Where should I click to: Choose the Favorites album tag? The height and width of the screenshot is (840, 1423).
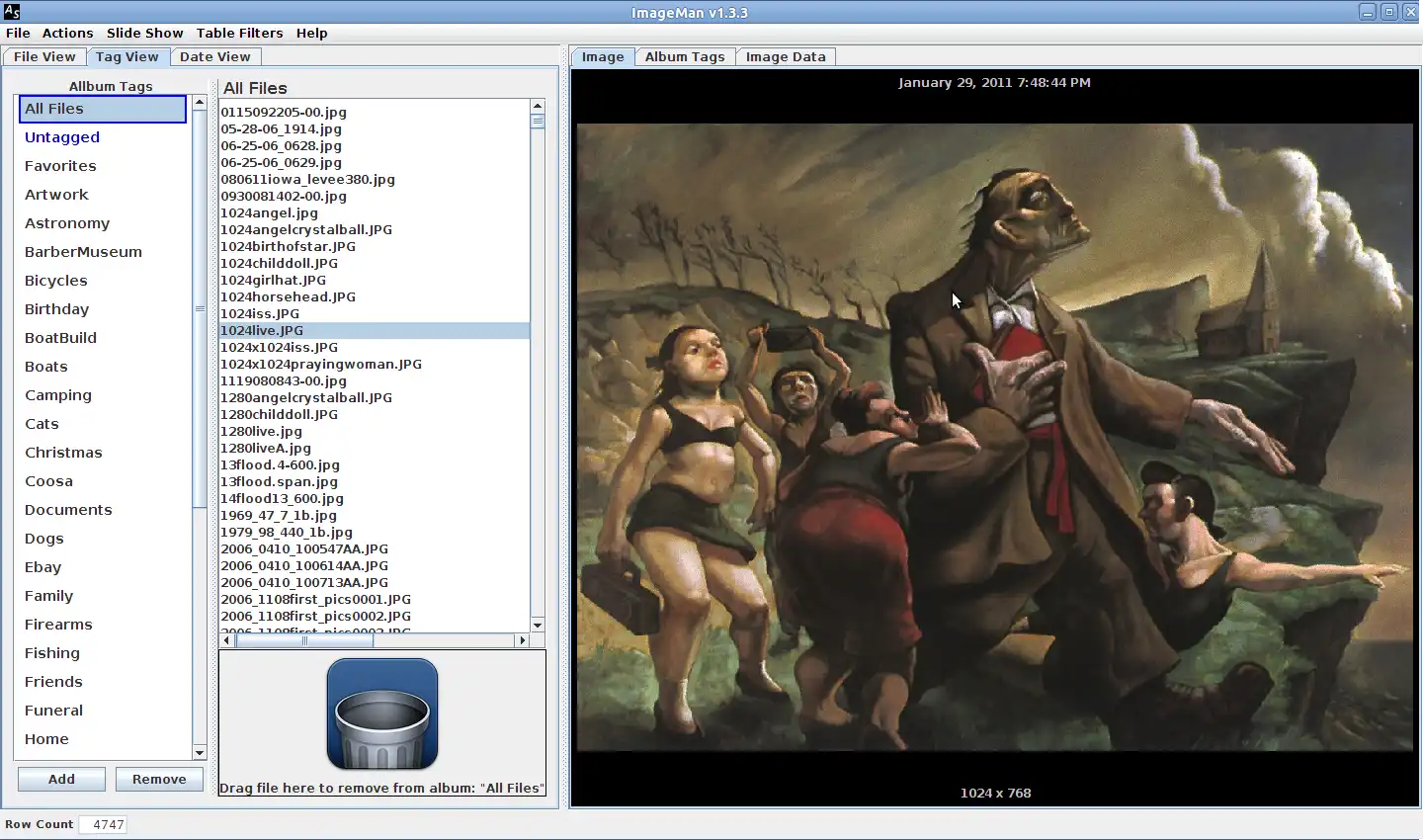(103, 166)
